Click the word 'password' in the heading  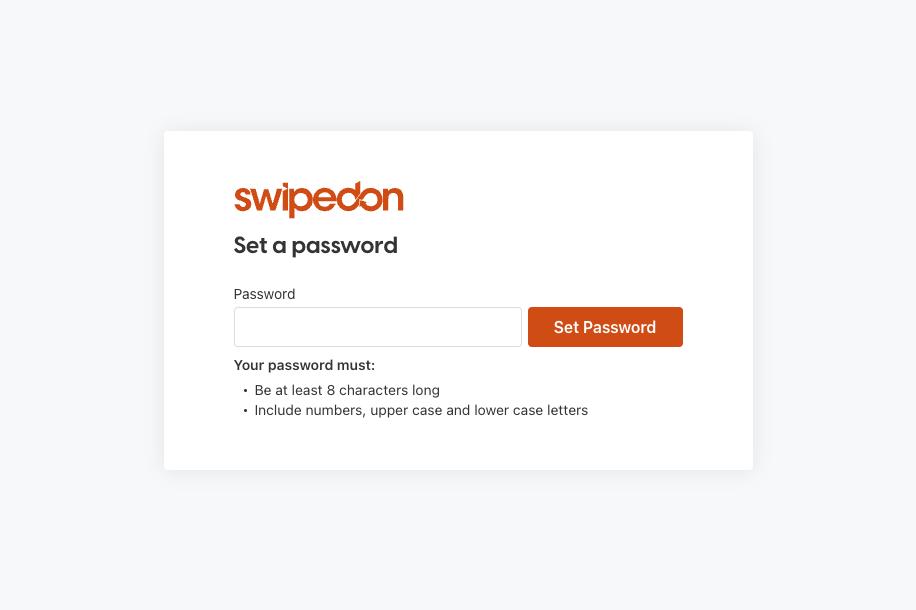tap(345, 246)
